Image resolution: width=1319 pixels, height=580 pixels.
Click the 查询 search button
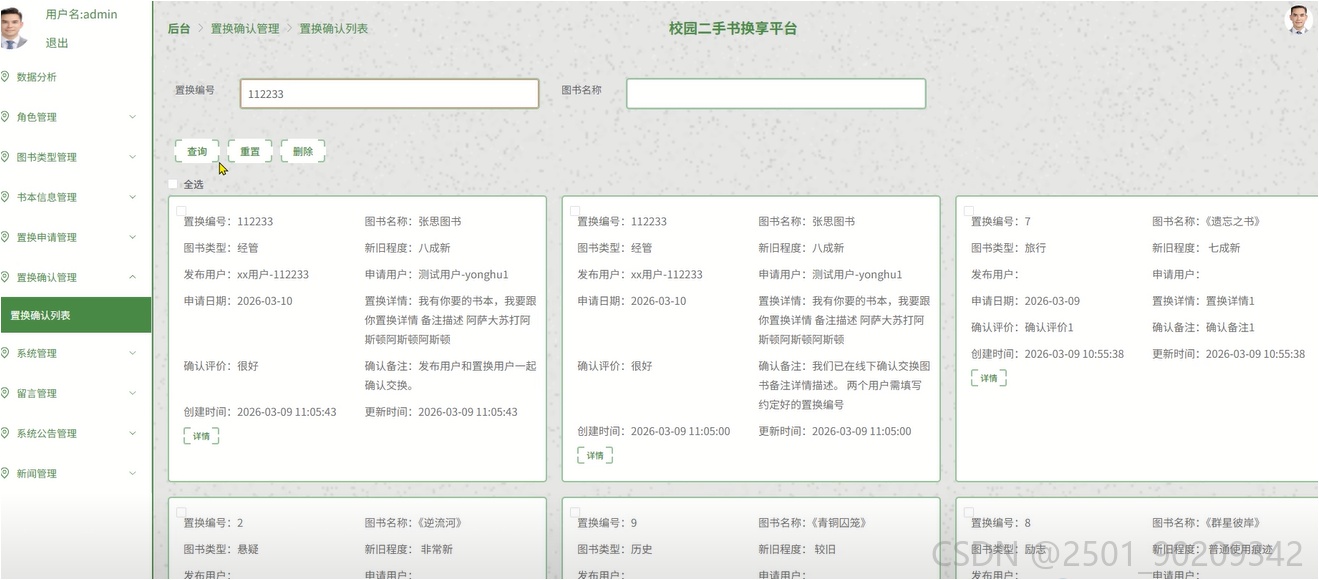(x=197, y=152)
